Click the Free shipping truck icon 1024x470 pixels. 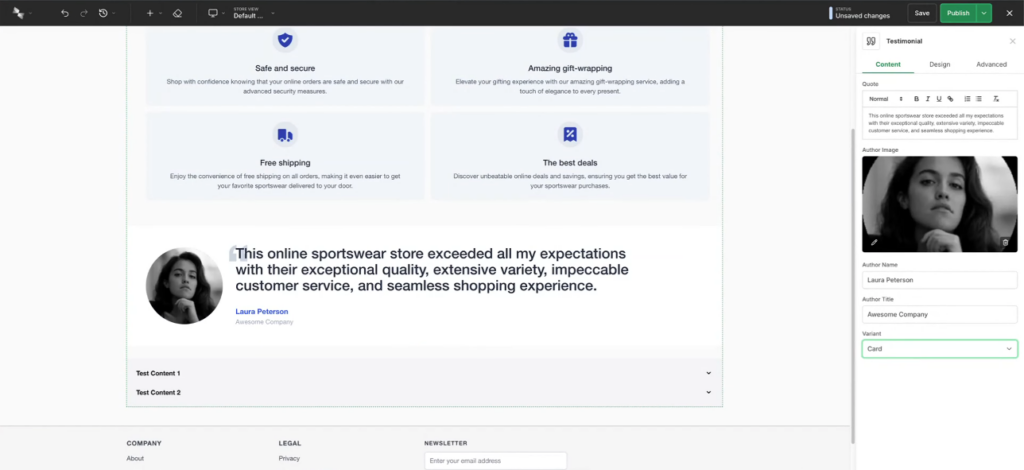[285, 134]
